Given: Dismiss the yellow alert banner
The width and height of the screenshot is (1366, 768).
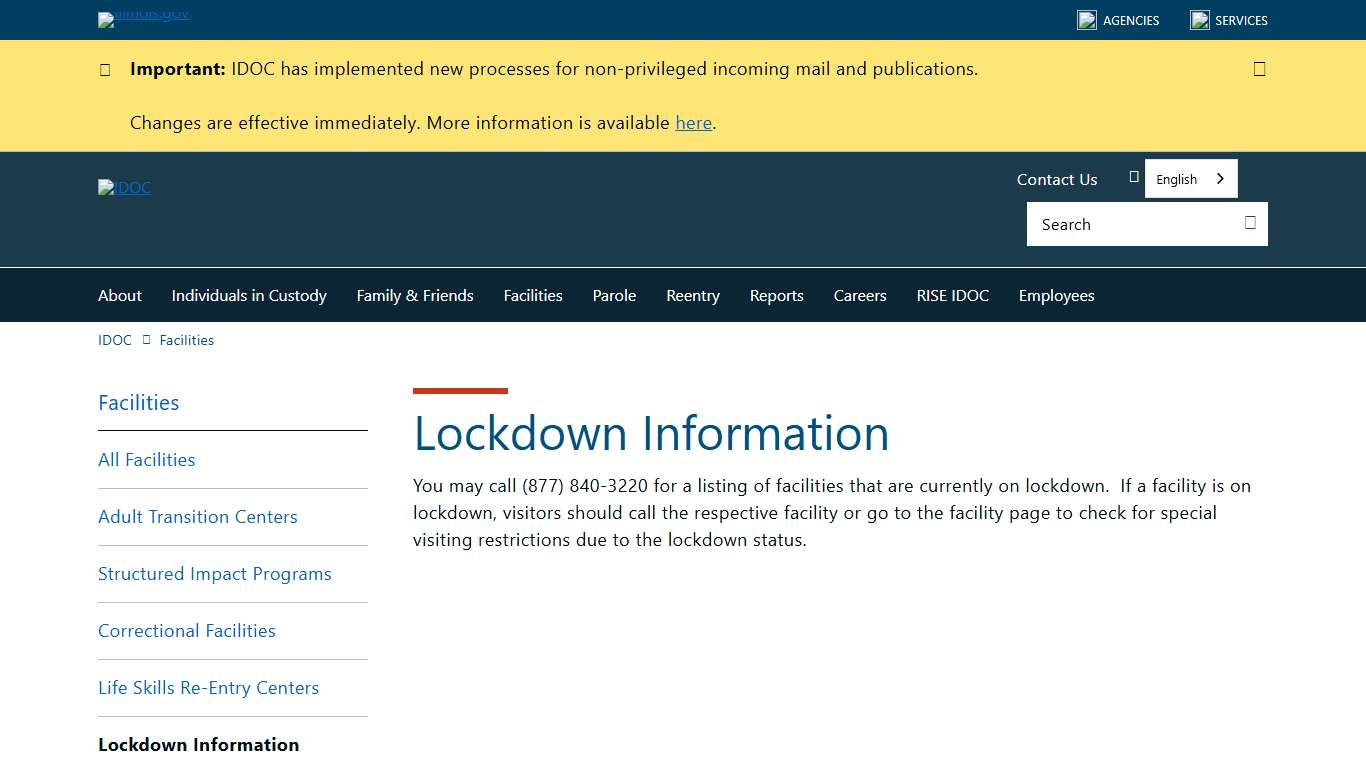Looking at the screenshot, I should (1259, 68).
